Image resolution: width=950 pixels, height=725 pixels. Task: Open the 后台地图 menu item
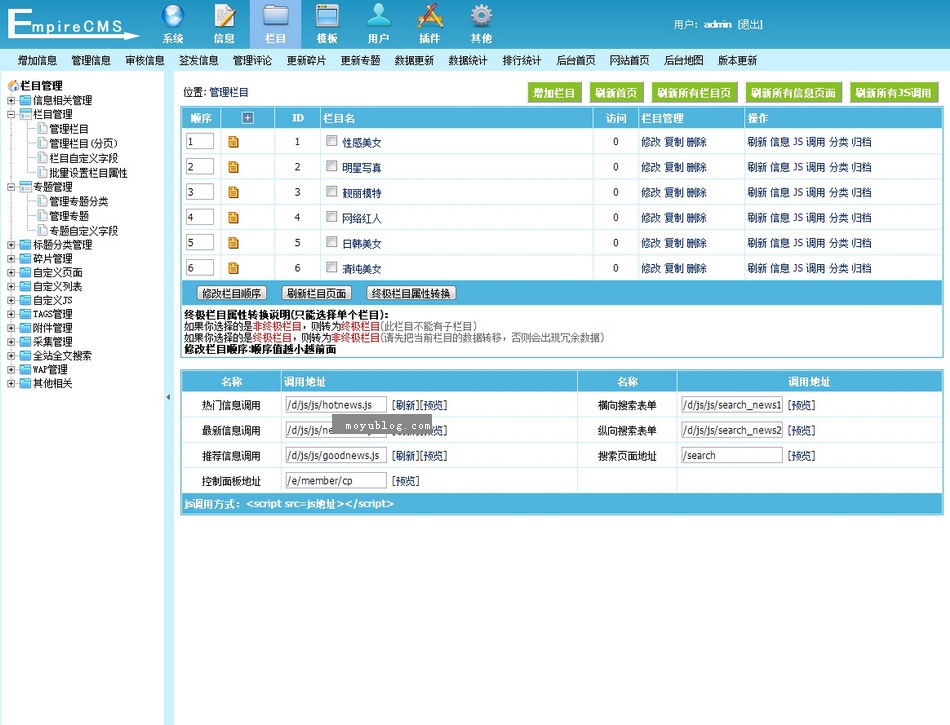coord(683,60)
